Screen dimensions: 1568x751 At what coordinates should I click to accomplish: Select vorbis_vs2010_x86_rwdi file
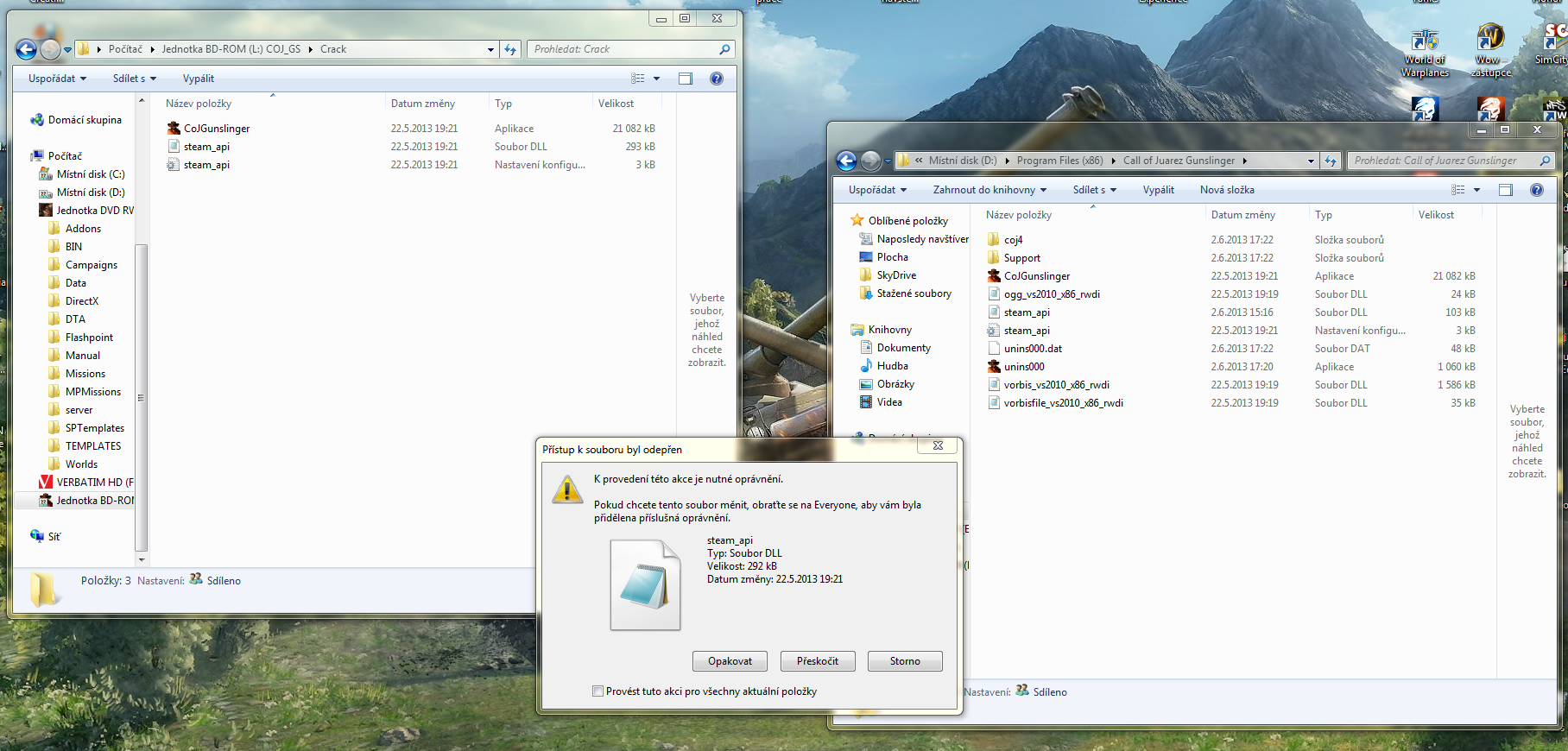[x=1056, y=385]
